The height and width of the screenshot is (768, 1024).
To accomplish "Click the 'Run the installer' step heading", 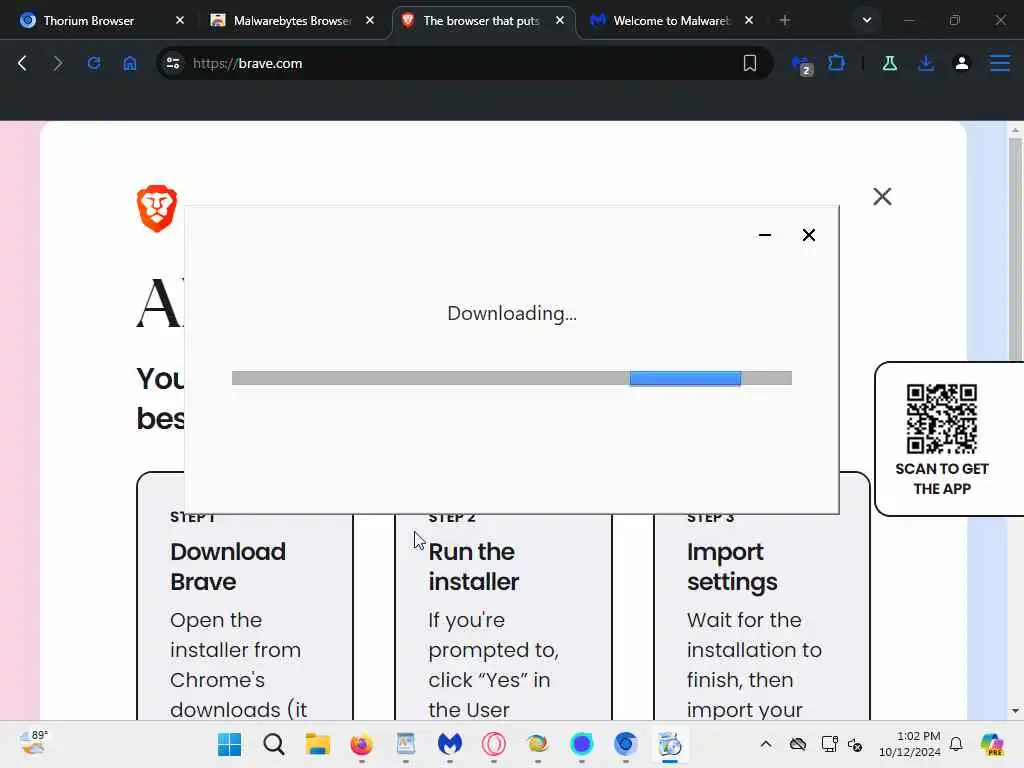I will [473, 567].
